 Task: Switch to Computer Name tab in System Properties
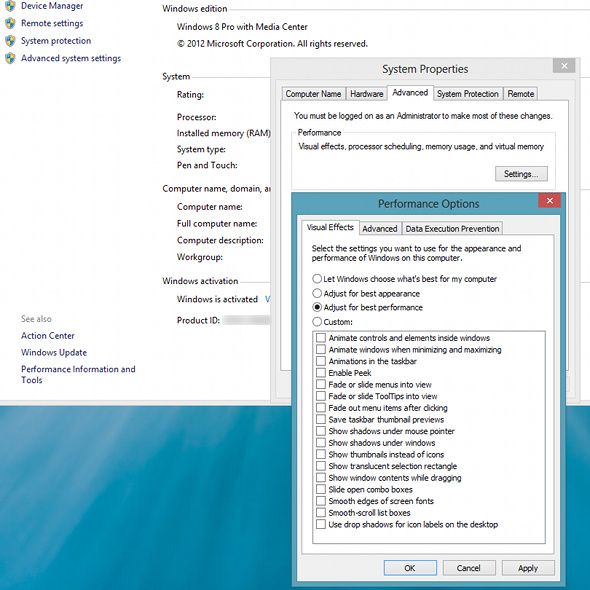pyautogui.click(x=313, y=94)
